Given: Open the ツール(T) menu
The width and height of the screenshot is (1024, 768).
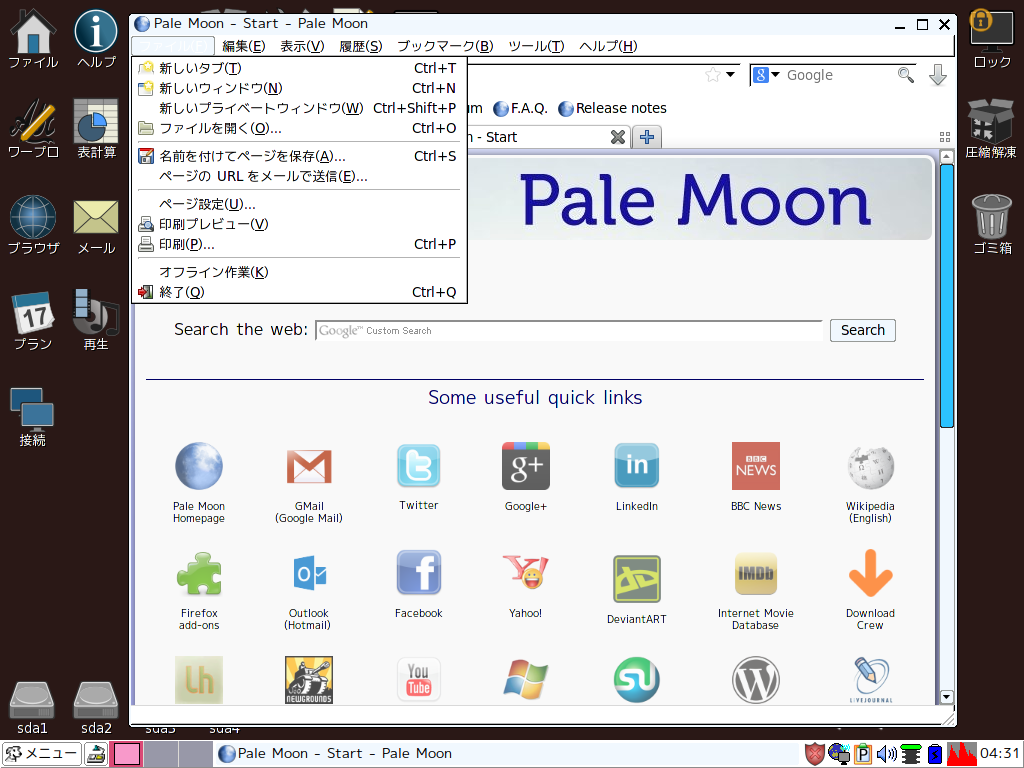Looking at the screenshot, I should pyautogui.click(x=536, y=46).
